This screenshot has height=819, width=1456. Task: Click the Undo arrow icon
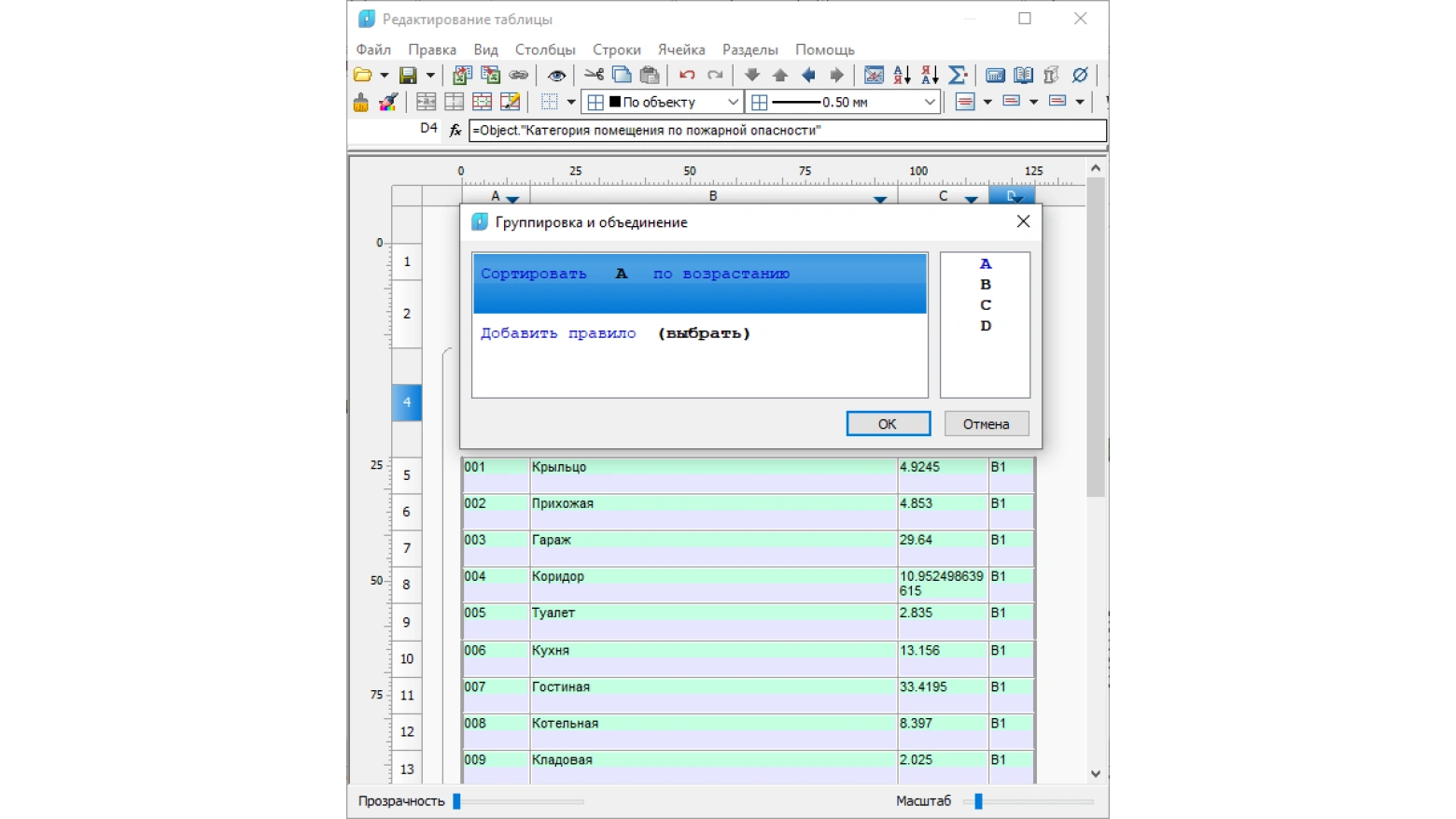pos(687,76)
